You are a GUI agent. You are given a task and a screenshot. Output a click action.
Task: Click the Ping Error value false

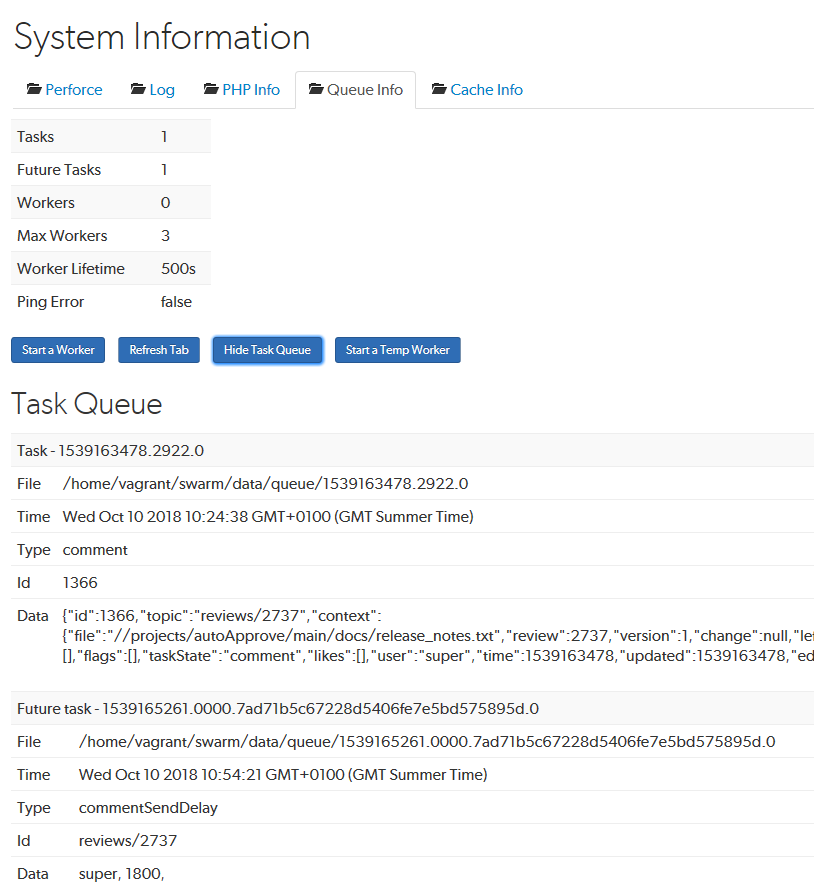coord(176,302)
